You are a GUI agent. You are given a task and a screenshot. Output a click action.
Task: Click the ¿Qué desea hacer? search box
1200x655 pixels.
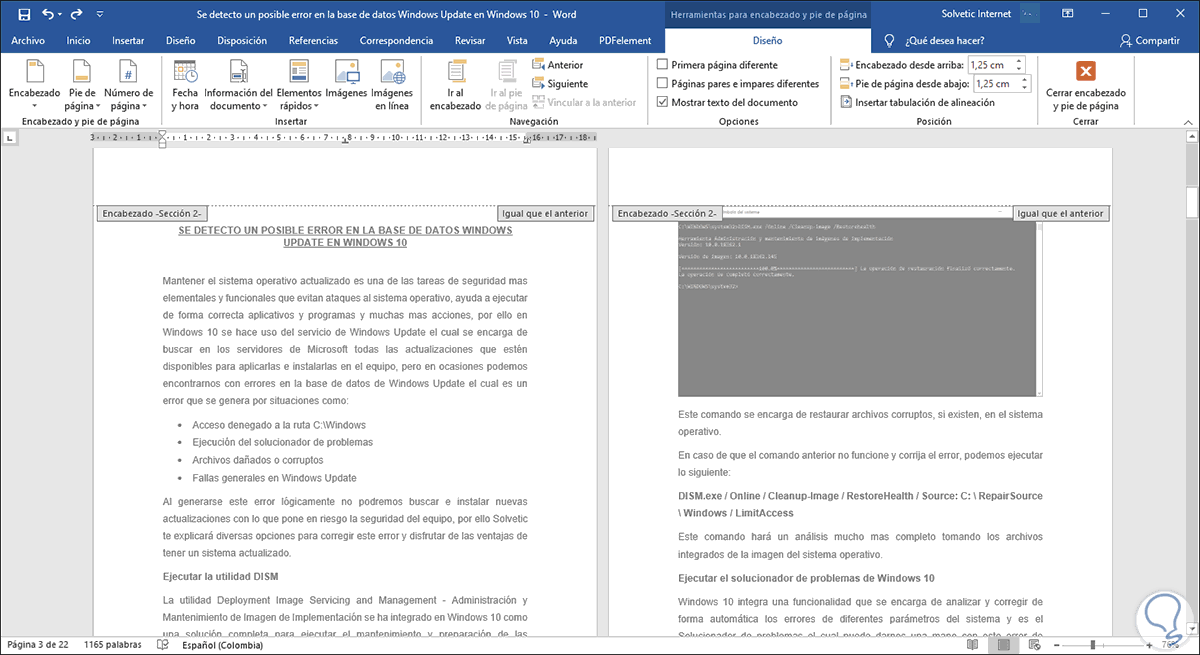[943, 41]
